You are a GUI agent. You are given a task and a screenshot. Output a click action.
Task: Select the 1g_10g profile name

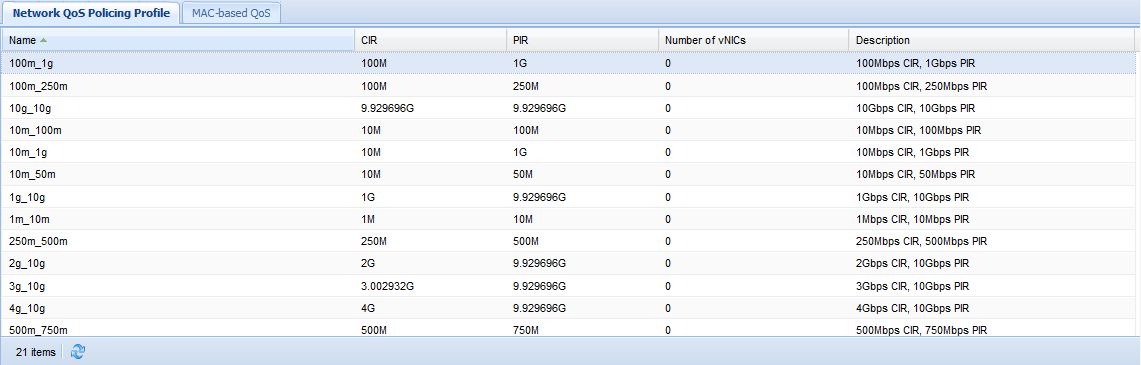pos(27,197)
